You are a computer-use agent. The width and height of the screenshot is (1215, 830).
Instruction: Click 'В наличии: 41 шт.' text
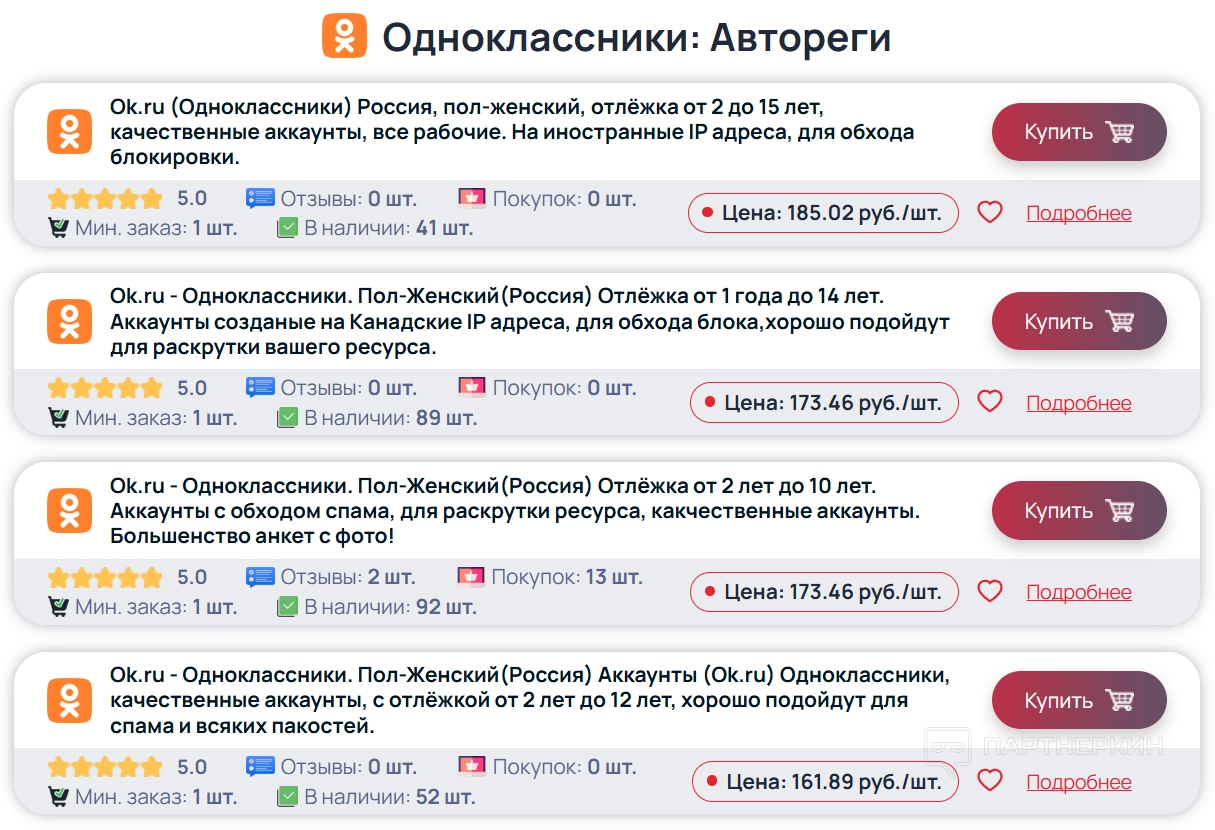click(x=389, y=228)
